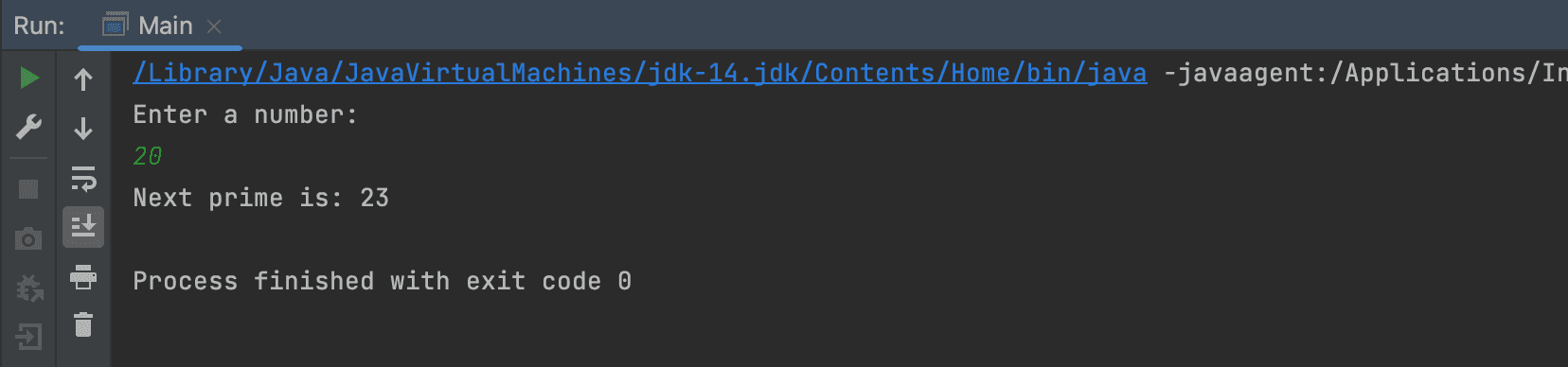Click the print console output icon
Viewport: 1568px width, 367px height.
tap(83, 277)
